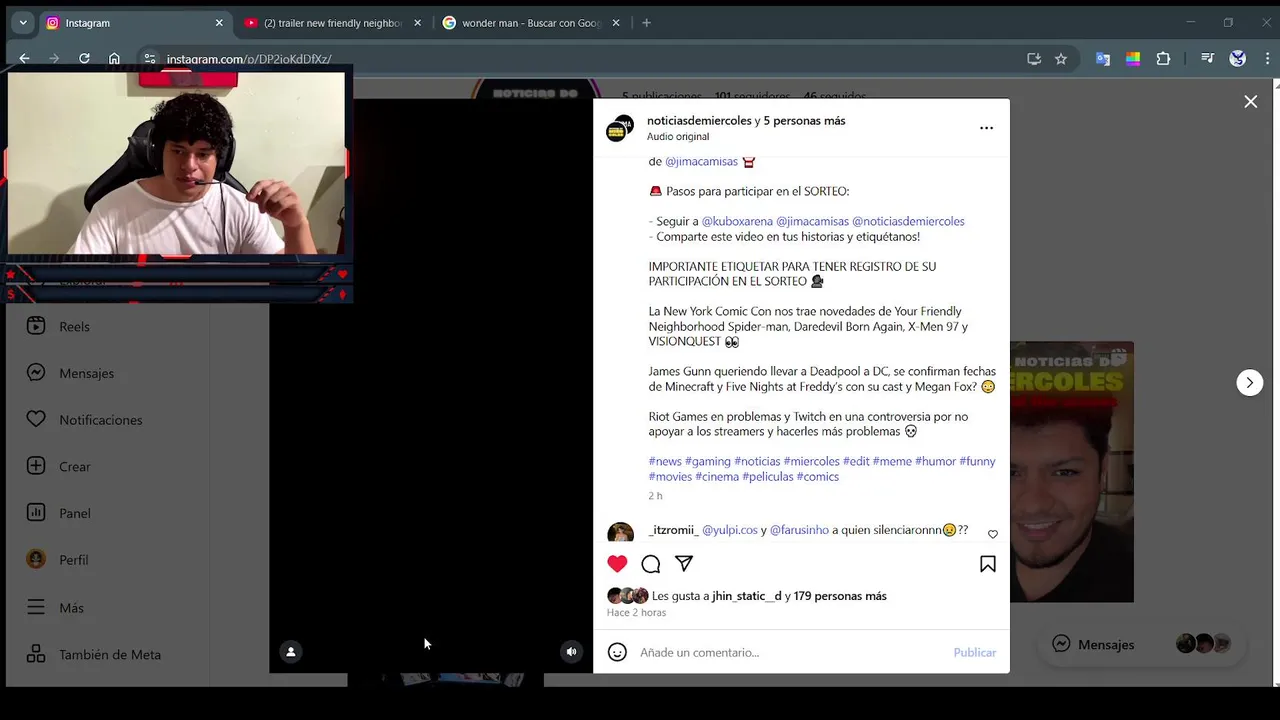1280x720 pixels.
Task: Unlike the post with red heart
Action: [617, 563]
